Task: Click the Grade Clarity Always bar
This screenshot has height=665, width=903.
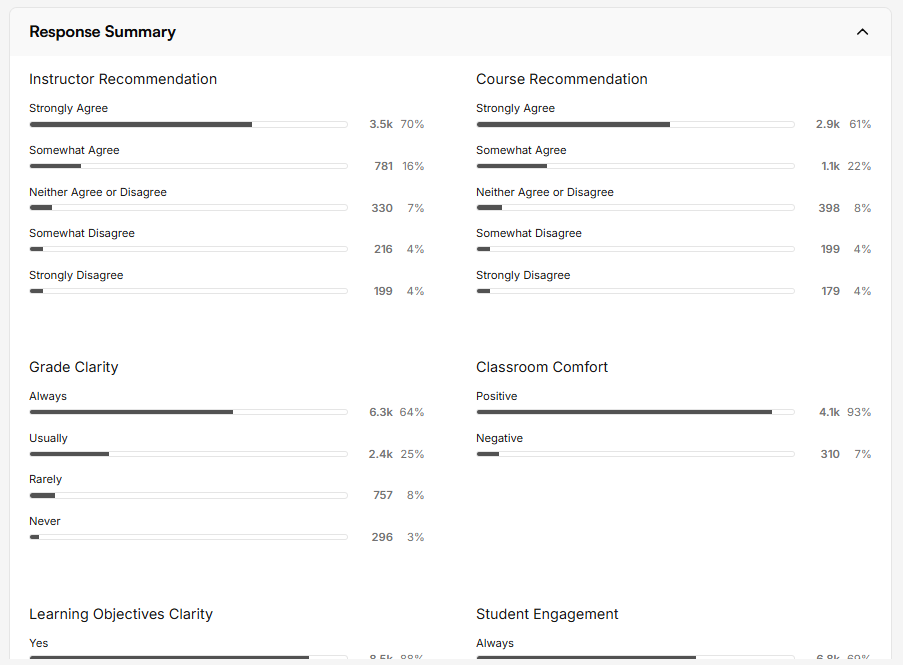Action: (x=188, y=412)
